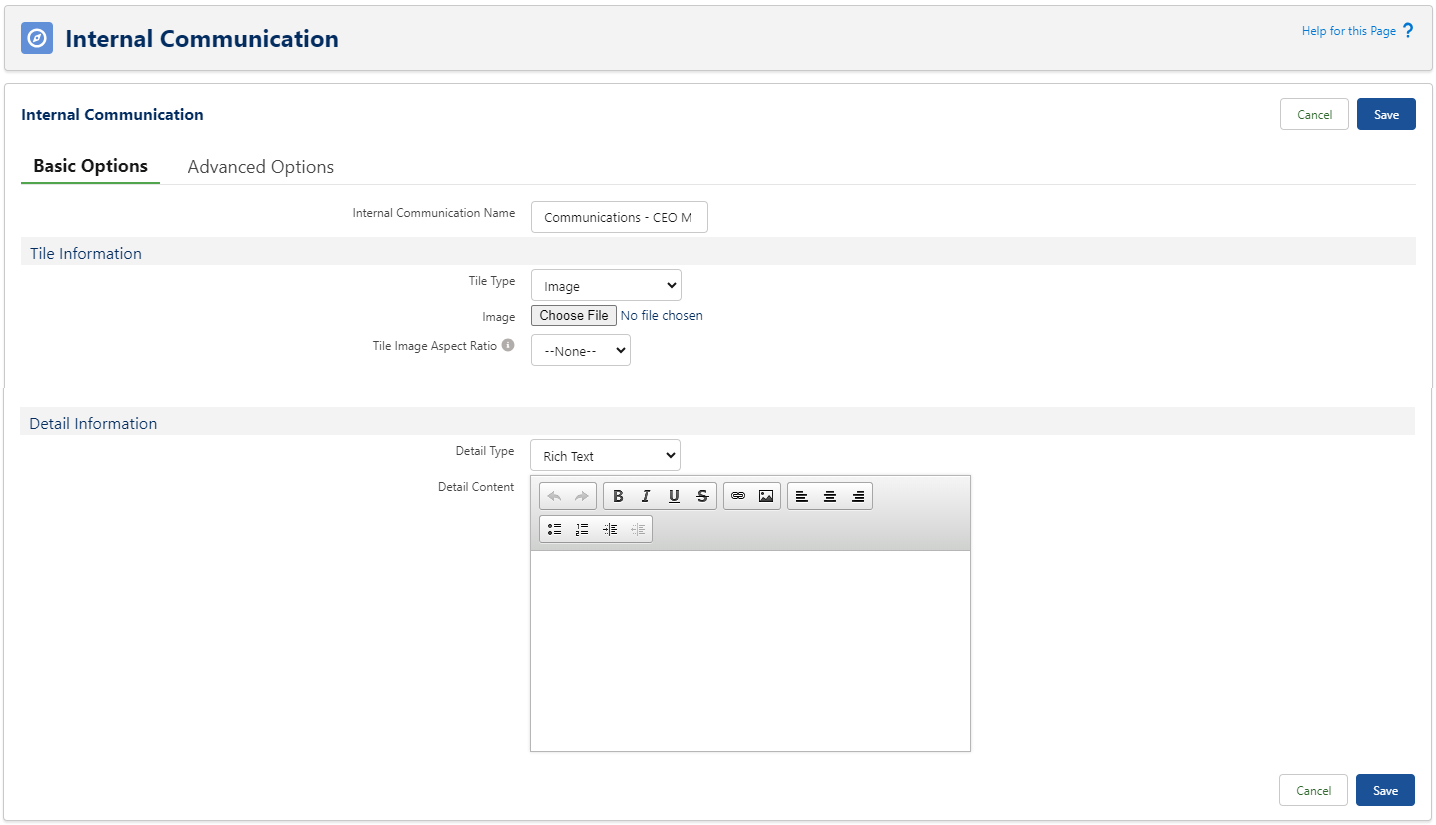This screenshot has height=825, width=1436.
Task: Click the Internal Communication Name field
Action: pyautogui.click(x=619, y=217)
